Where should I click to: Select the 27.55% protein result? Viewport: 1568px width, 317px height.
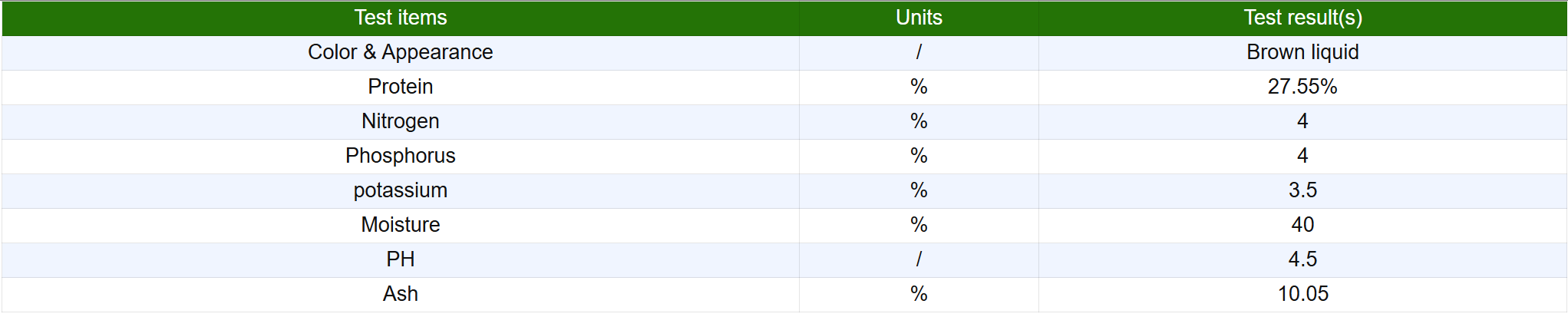[1302, 87]
